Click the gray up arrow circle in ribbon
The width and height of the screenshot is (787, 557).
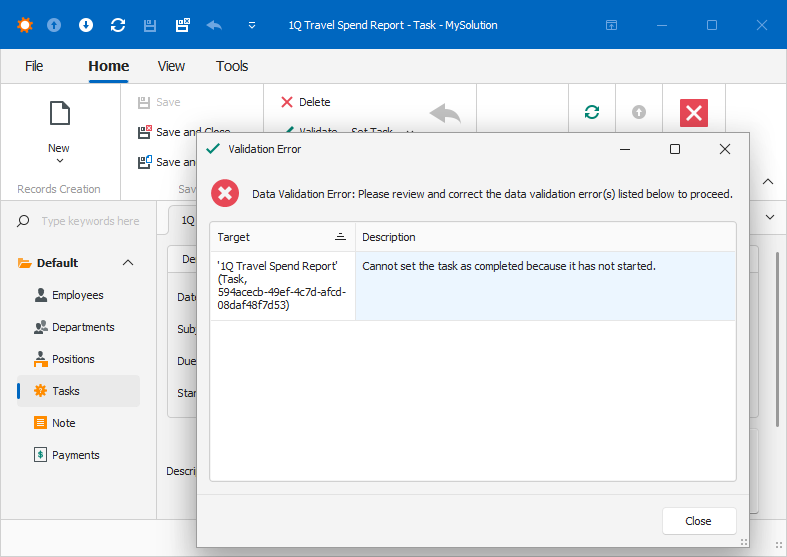point(639,112)
